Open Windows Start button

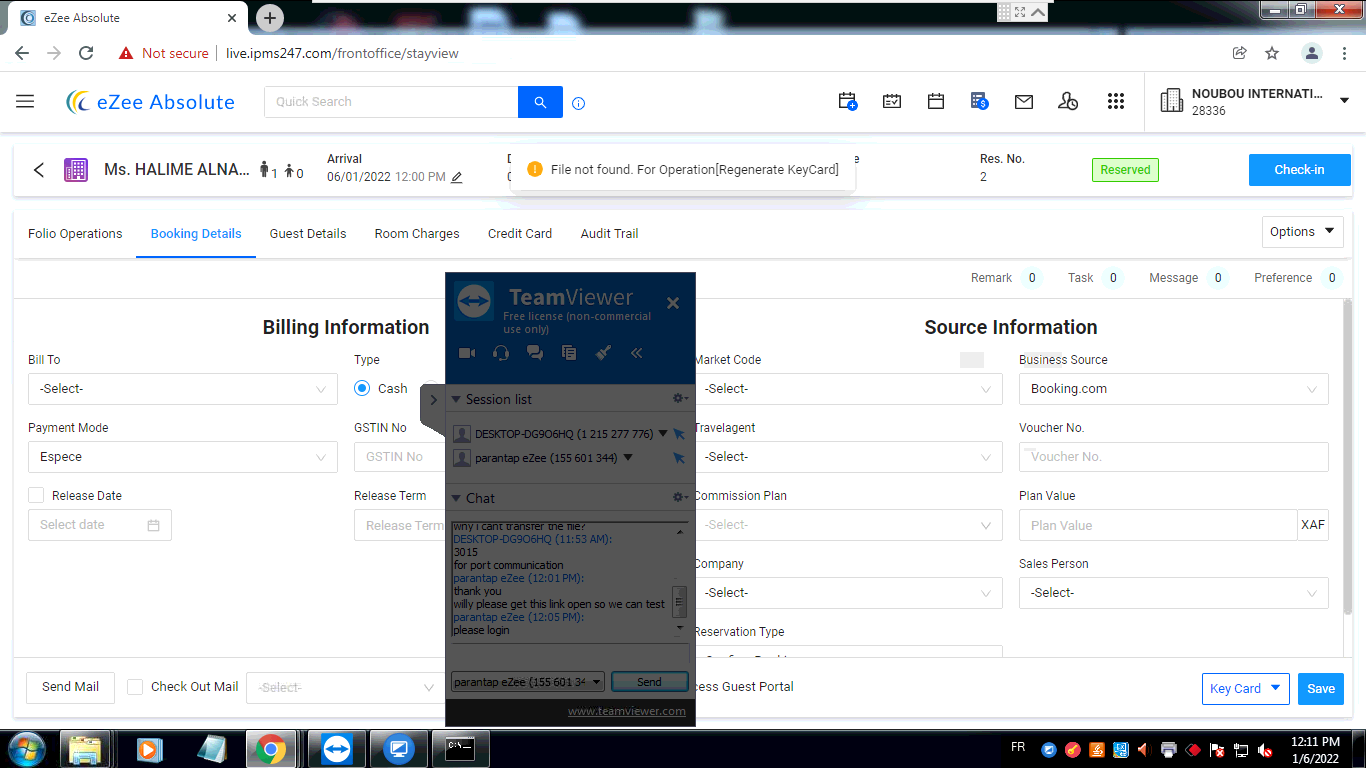26,748
